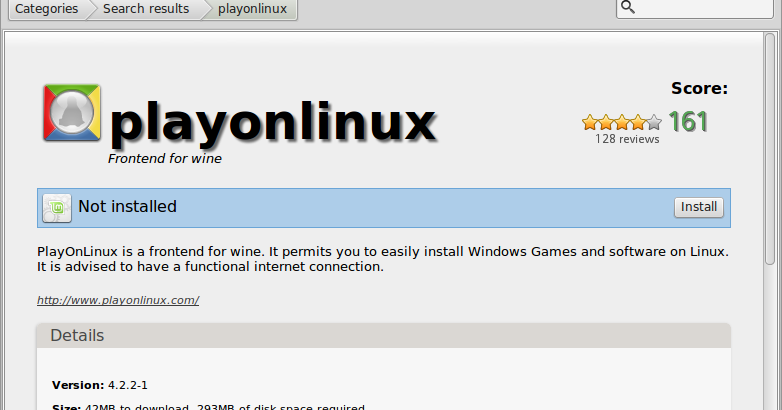Focus the search input field

tap(695, 8)
